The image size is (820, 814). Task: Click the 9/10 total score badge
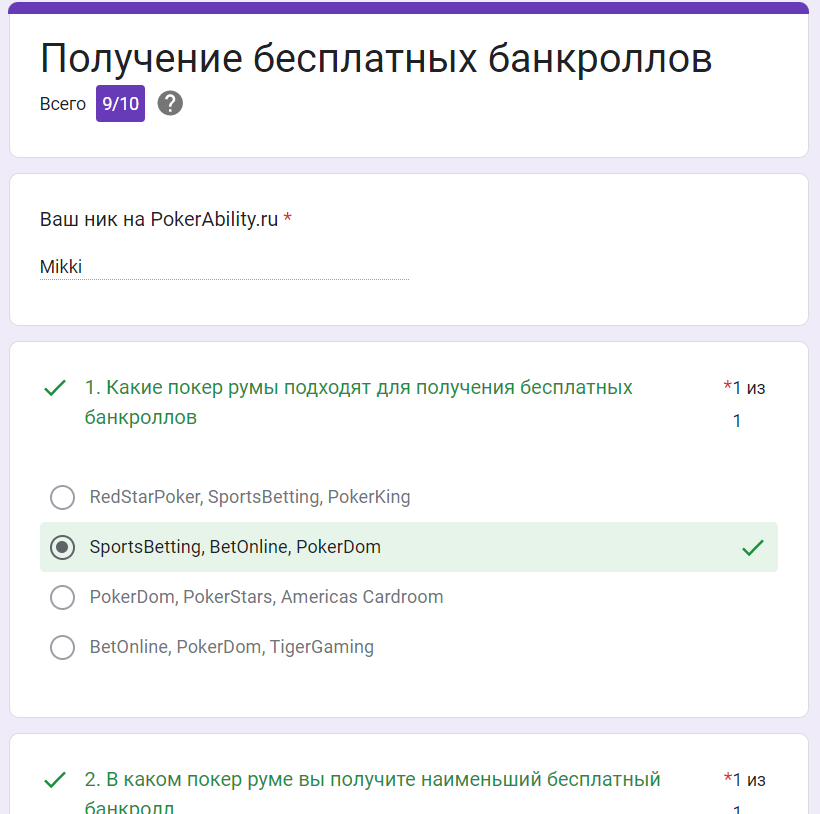(120, 104)
